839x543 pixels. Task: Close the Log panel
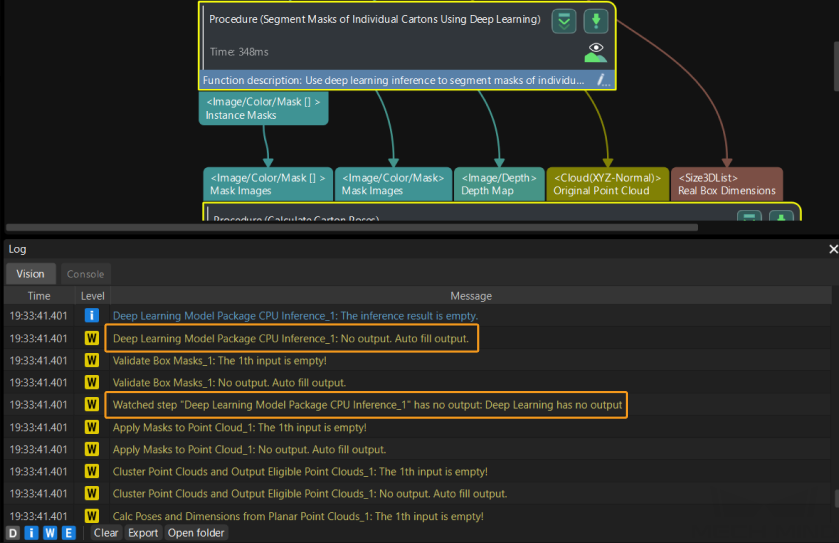tap(833, 249)
